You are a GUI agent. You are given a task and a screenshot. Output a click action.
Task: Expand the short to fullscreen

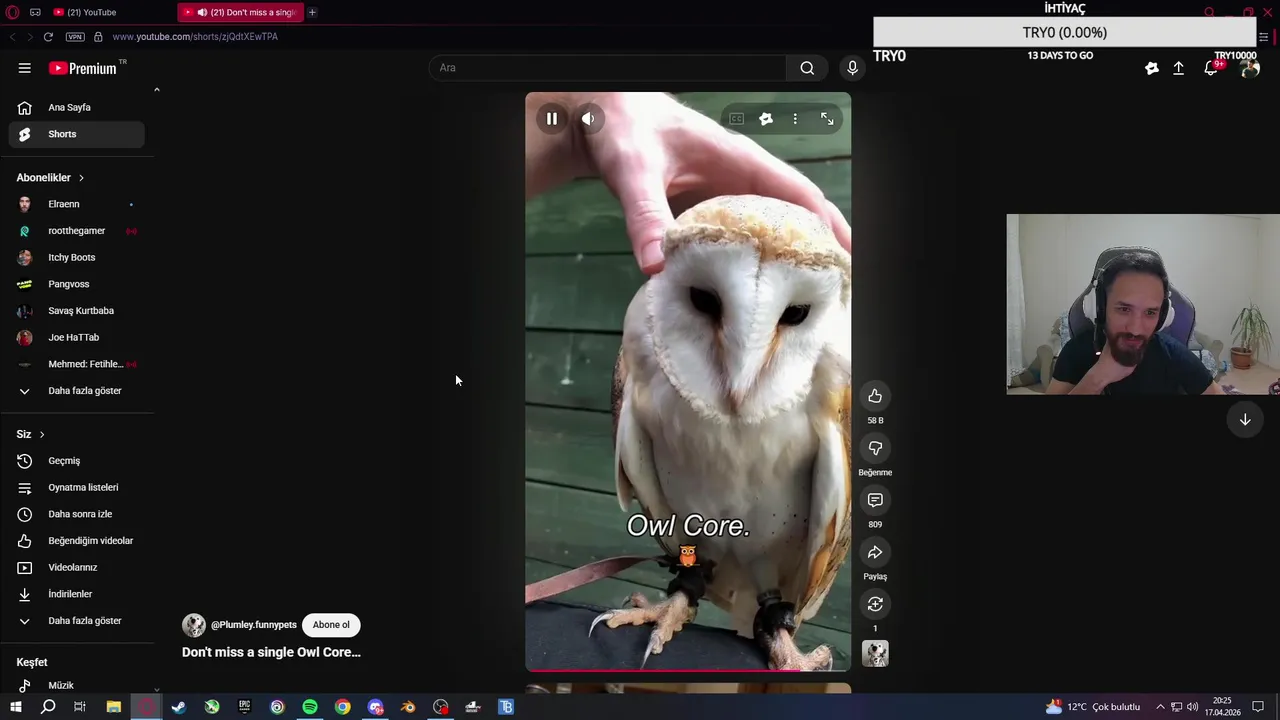click(827, 119)
